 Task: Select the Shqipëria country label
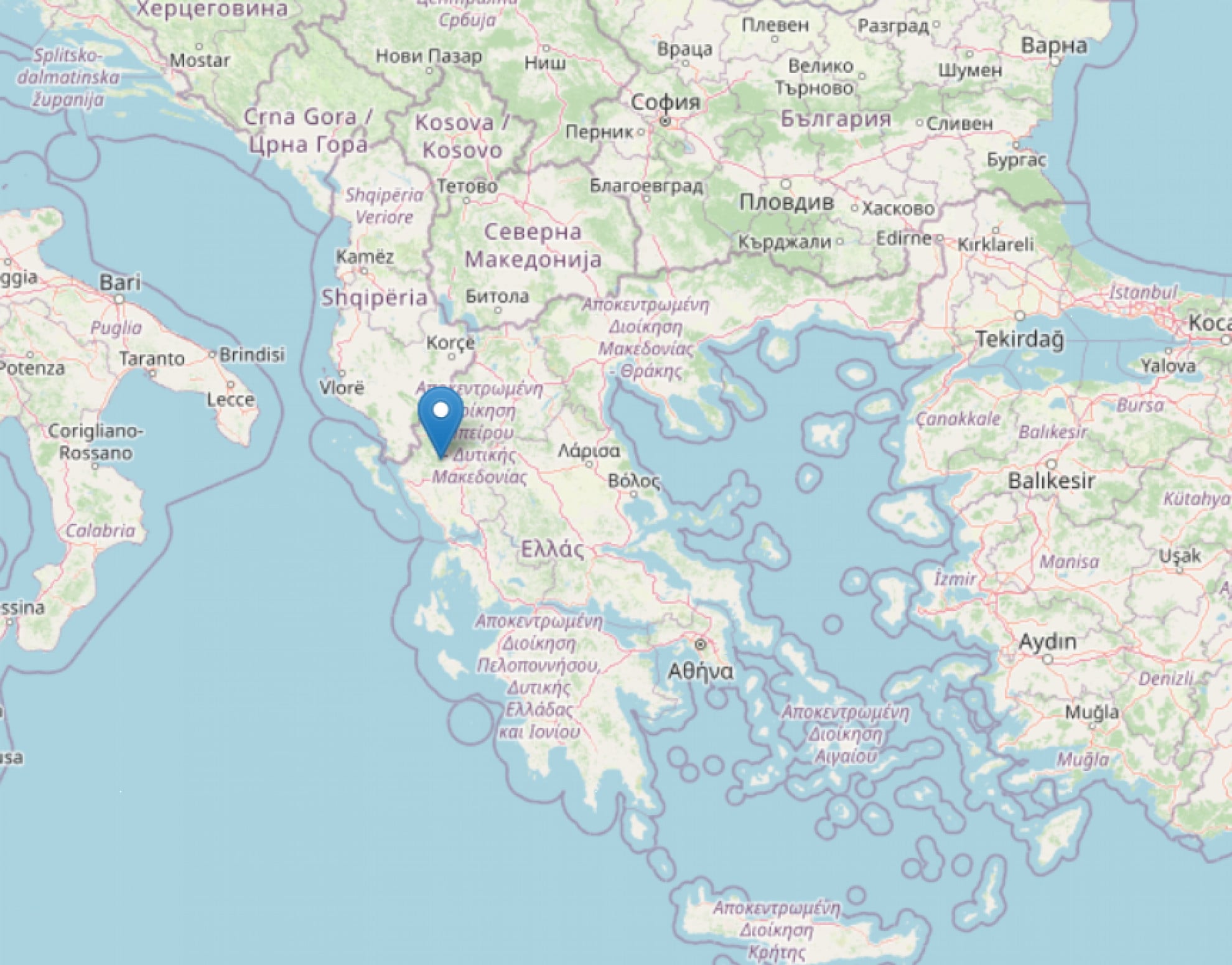click(374, 298)
